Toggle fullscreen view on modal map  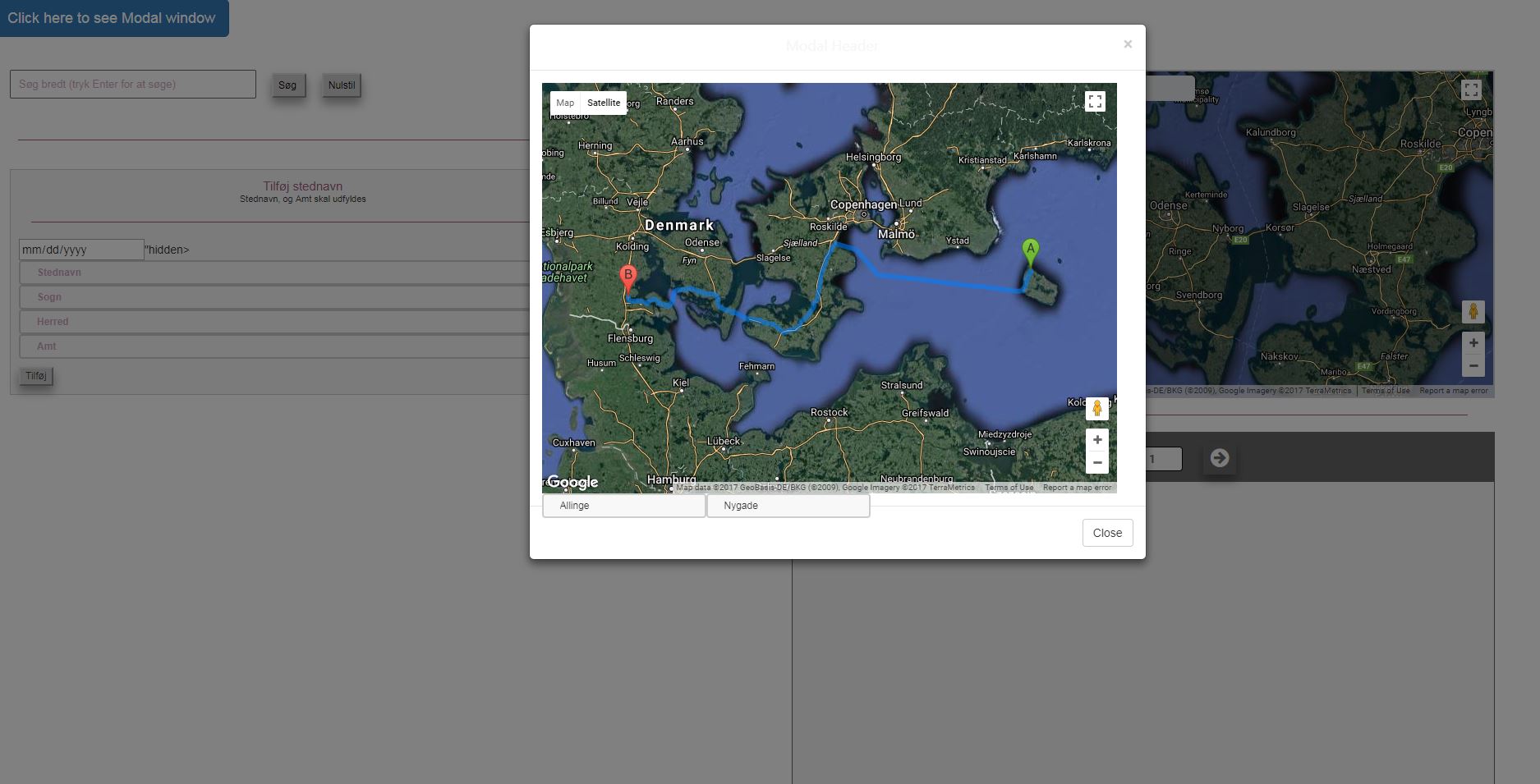click(1095, 102)
